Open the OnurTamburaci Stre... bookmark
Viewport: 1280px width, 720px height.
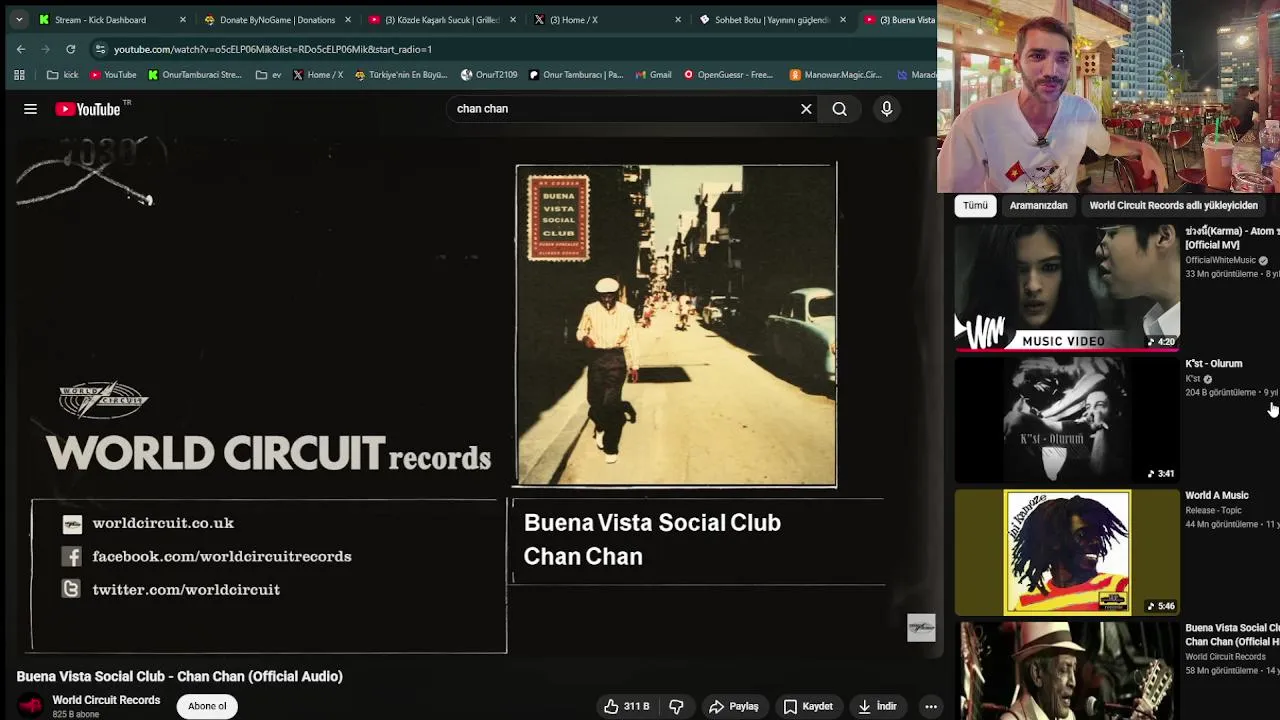pos(194,75)
